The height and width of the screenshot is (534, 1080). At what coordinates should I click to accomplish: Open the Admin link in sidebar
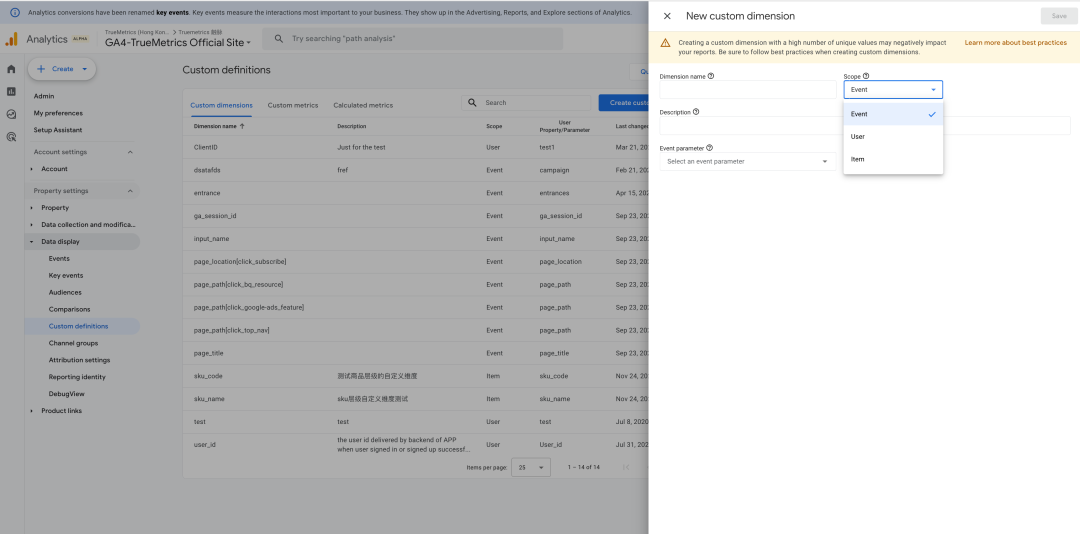point(43,96)
